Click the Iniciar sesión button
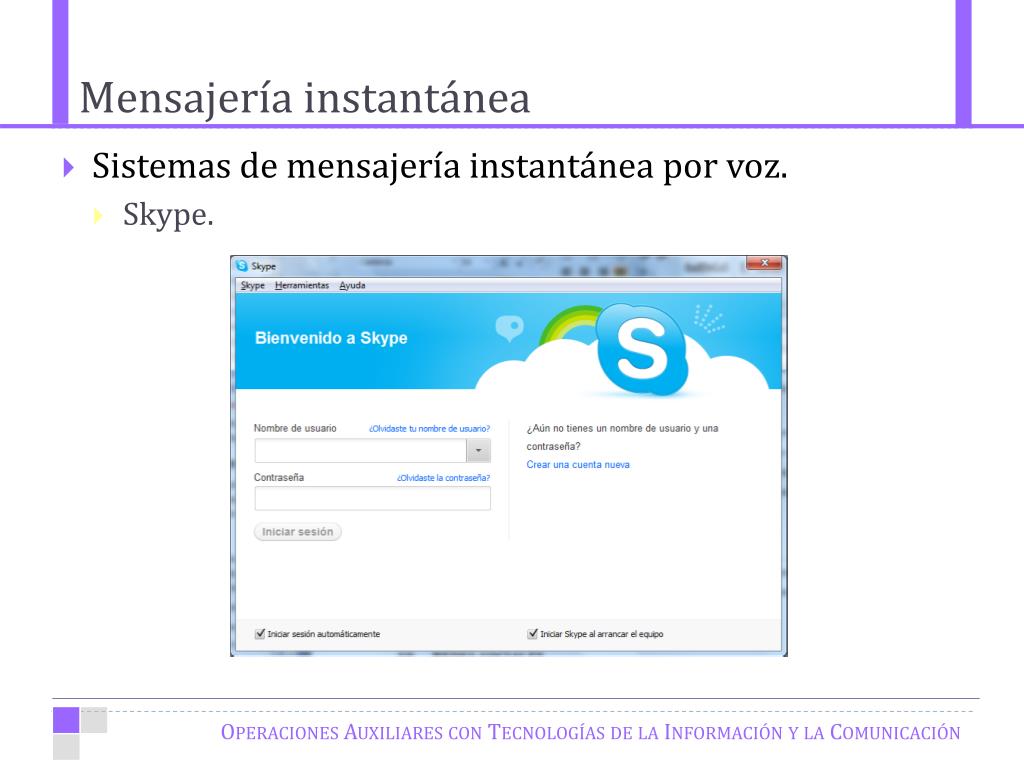The image size is (1024, 768). [x=298, y=532]
